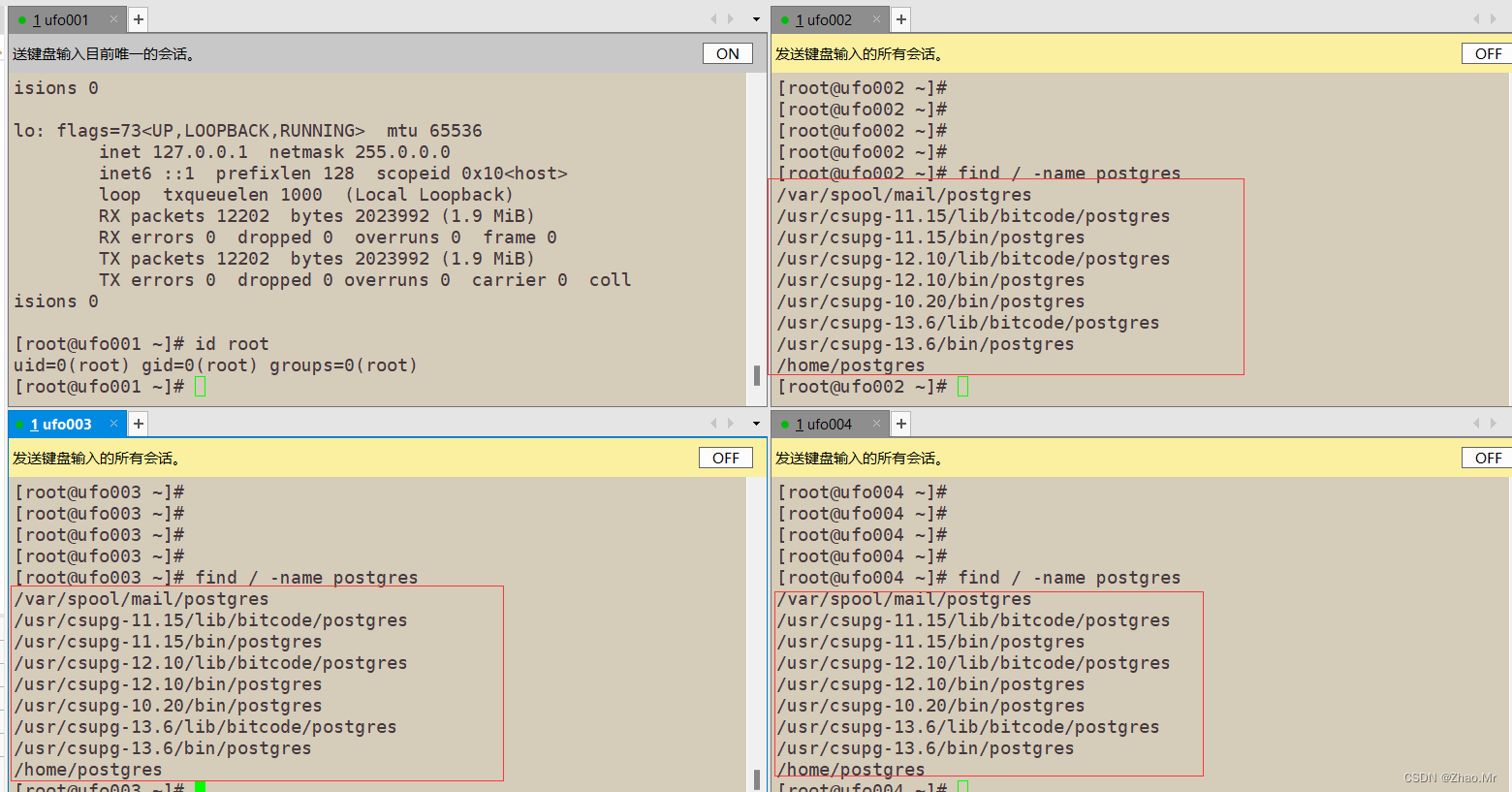The image size is (1512, 792).
Task: Click the ufo001 terminal scrollbar thumb
Action: [757, 375]
